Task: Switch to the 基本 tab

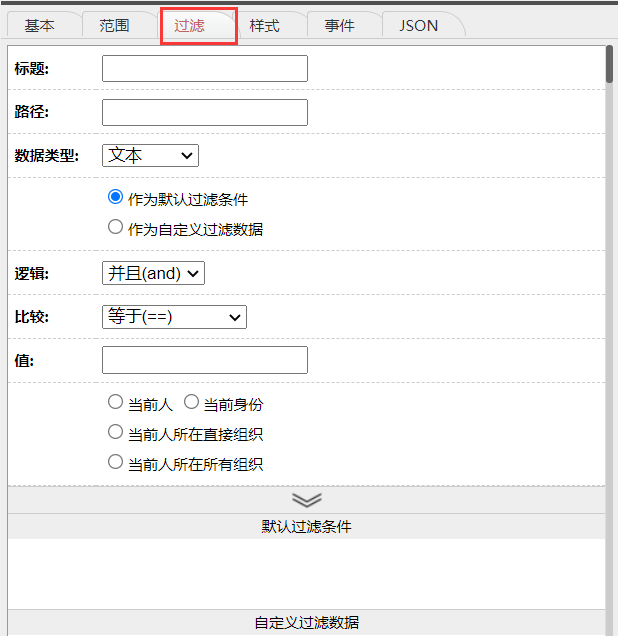Action: pyautogui.click(x=40, y=26)
